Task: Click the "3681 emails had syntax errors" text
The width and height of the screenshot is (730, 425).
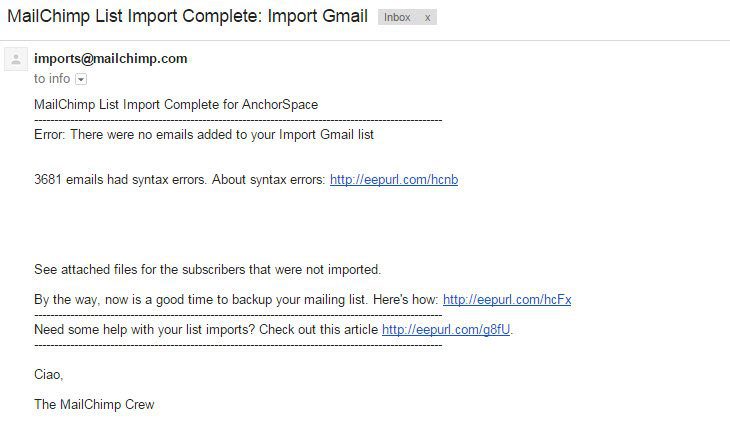Action: point(179,180)
